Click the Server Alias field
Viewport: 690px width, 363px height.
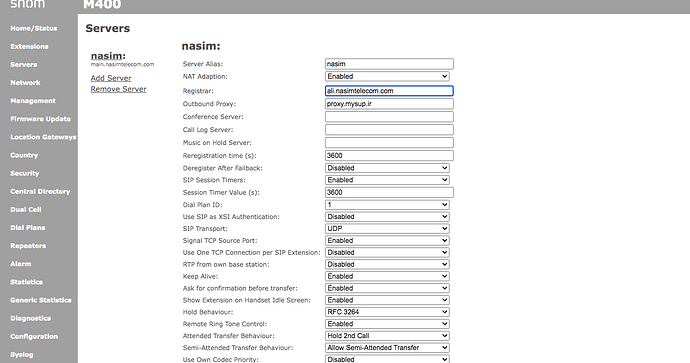point(389,64)
